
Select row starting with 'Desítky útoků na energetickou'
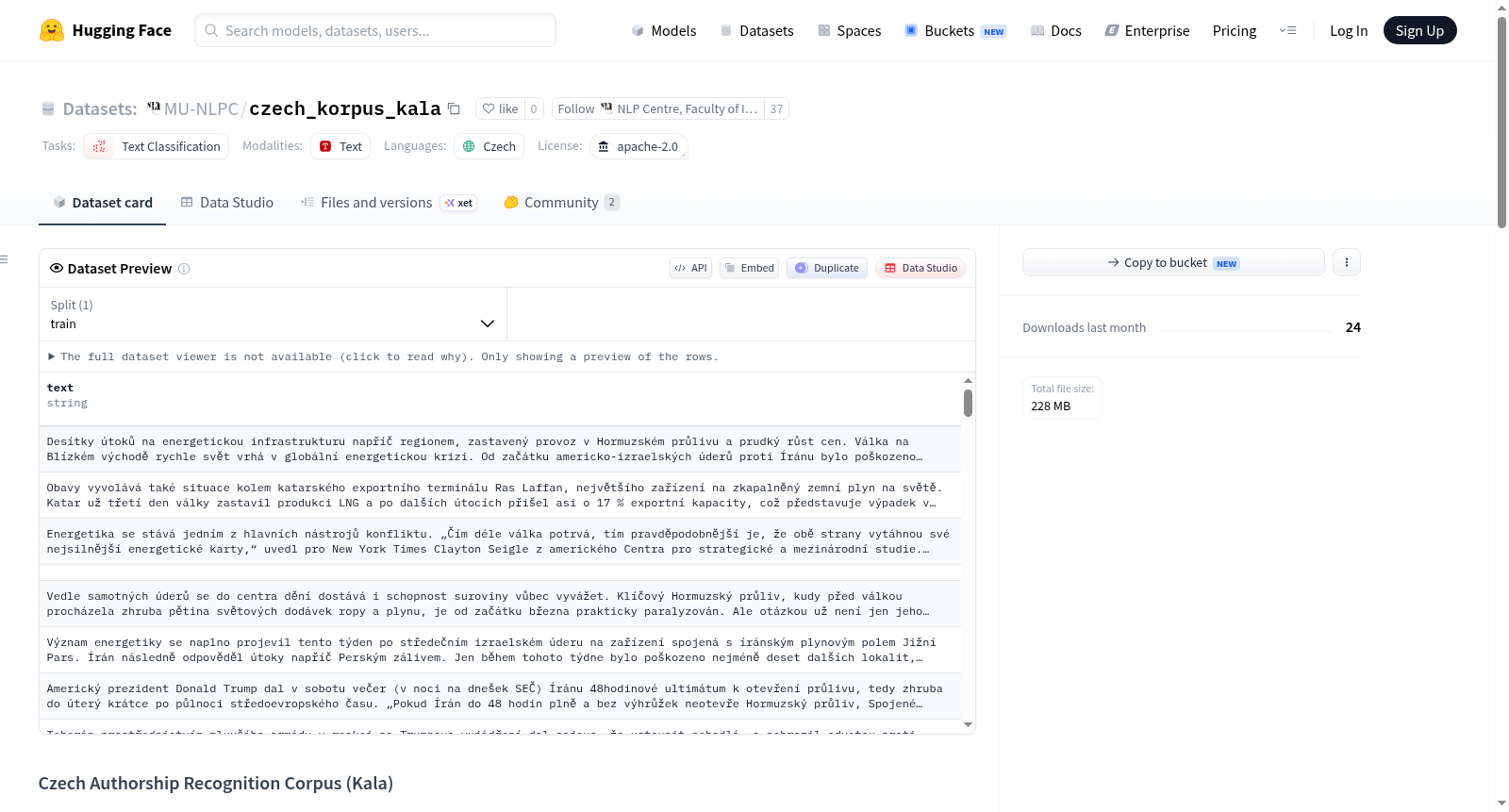point(500,449)
